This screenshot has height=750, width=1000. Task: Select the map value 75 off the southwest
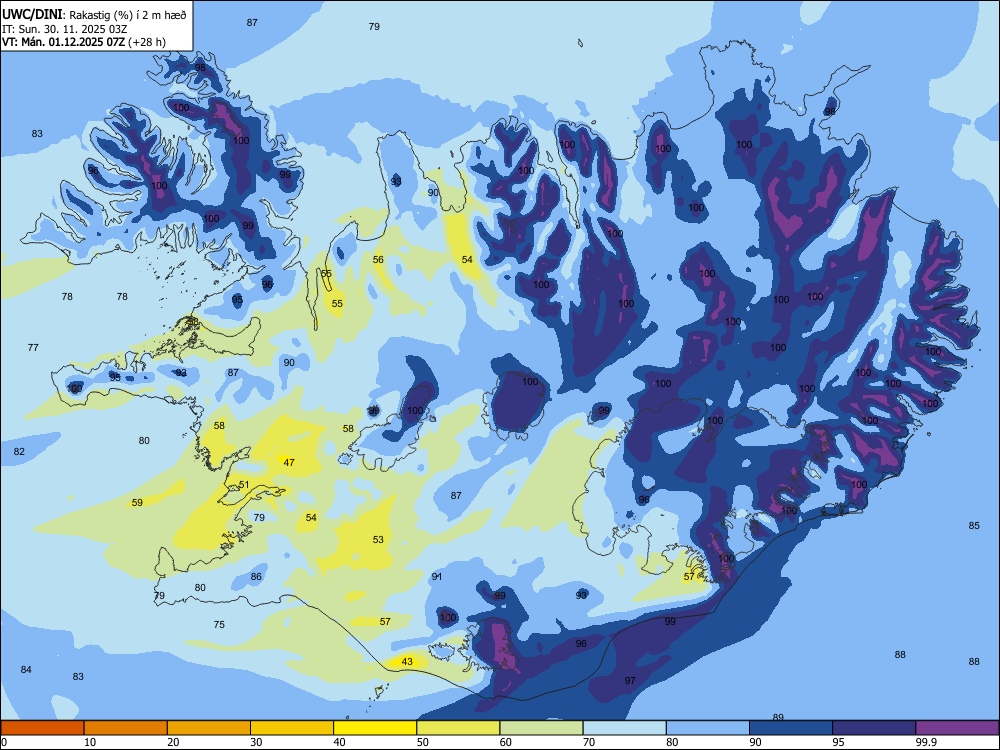(219, 624)
